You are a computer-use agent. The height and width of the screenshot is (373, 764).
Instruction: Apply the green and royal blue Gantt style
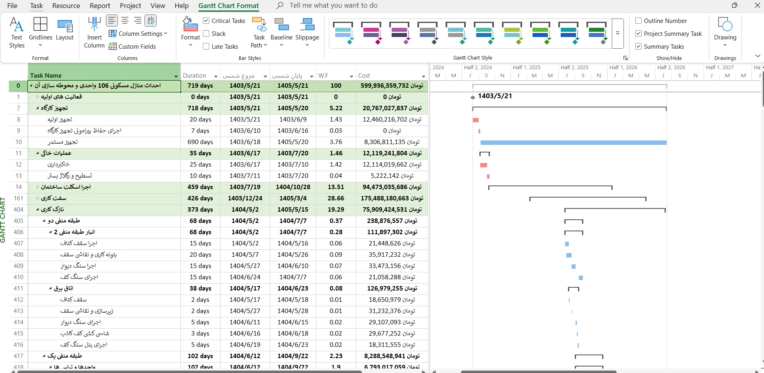(540, 33)
